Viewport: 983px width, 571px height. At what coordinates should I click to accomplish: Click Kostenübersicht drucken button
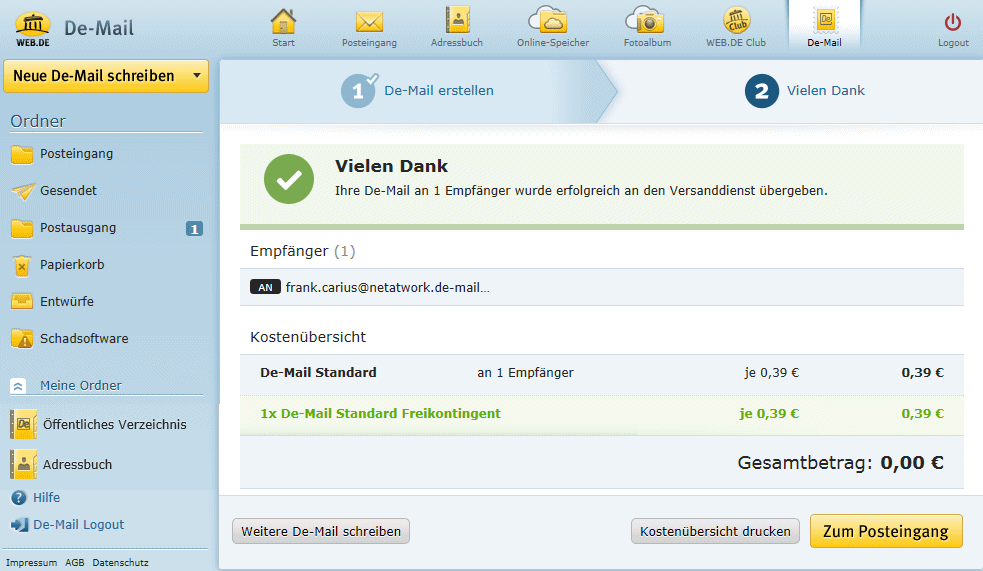715,532
